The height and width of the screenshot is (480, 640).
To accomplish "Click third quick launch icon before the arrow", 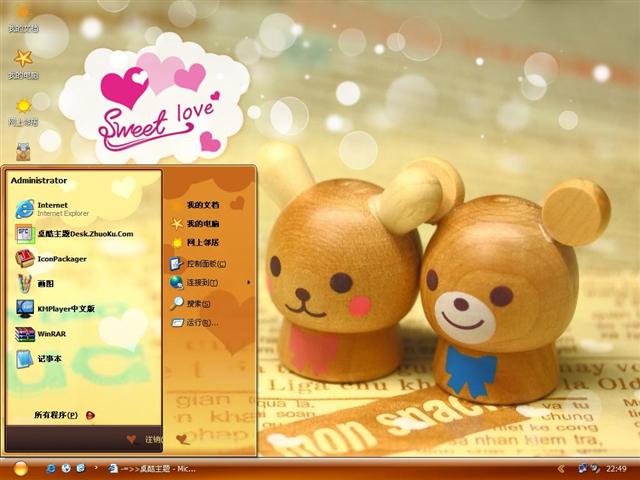I will [x=81, y=469].
